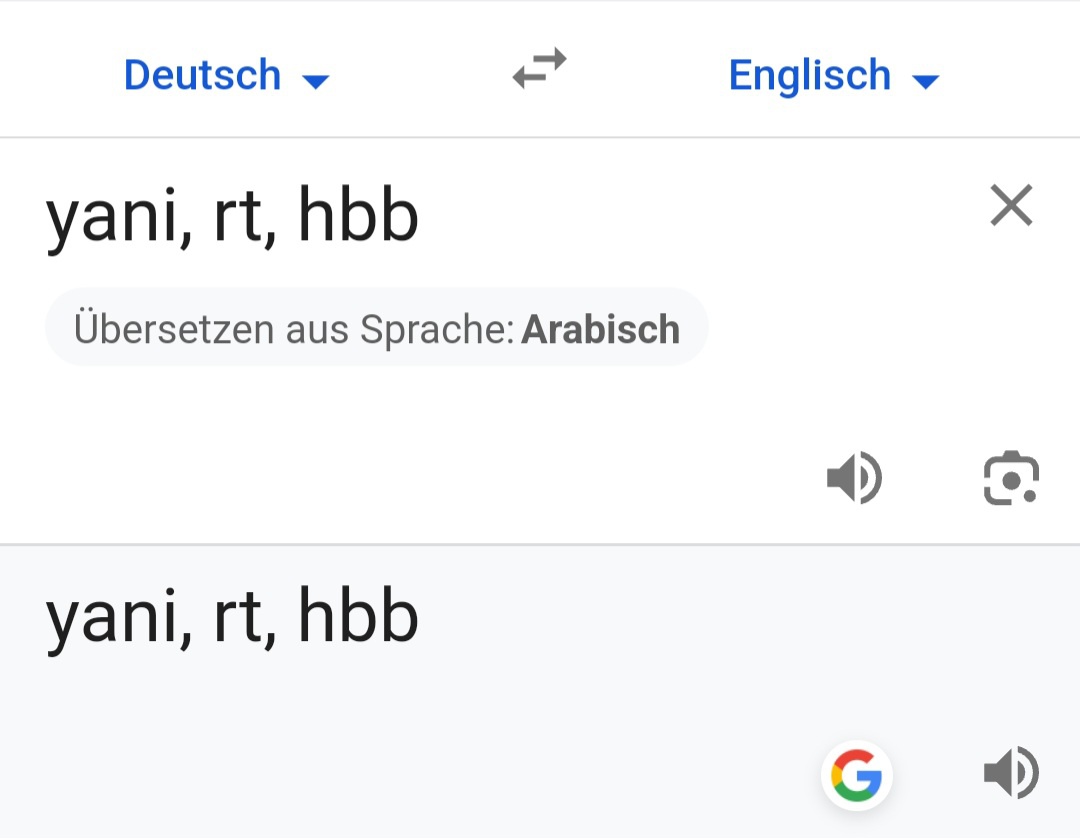
Task: Expand the arrow next to Deutsch
Action: click(x=316, y=81)
